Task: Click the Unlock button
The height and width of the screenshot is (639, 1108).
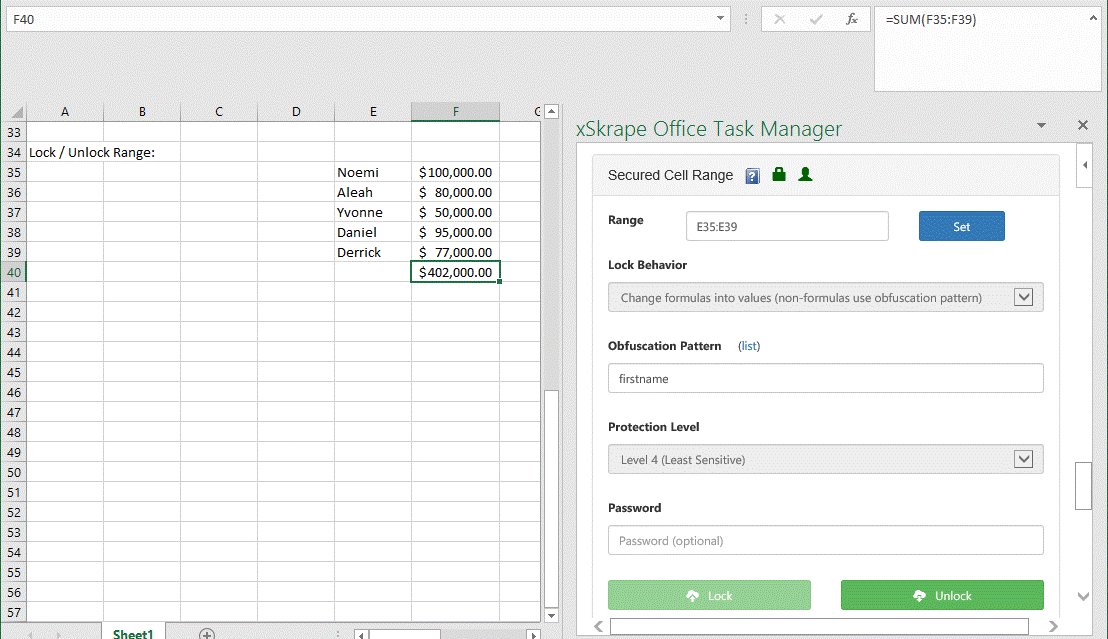Action: 942,595
